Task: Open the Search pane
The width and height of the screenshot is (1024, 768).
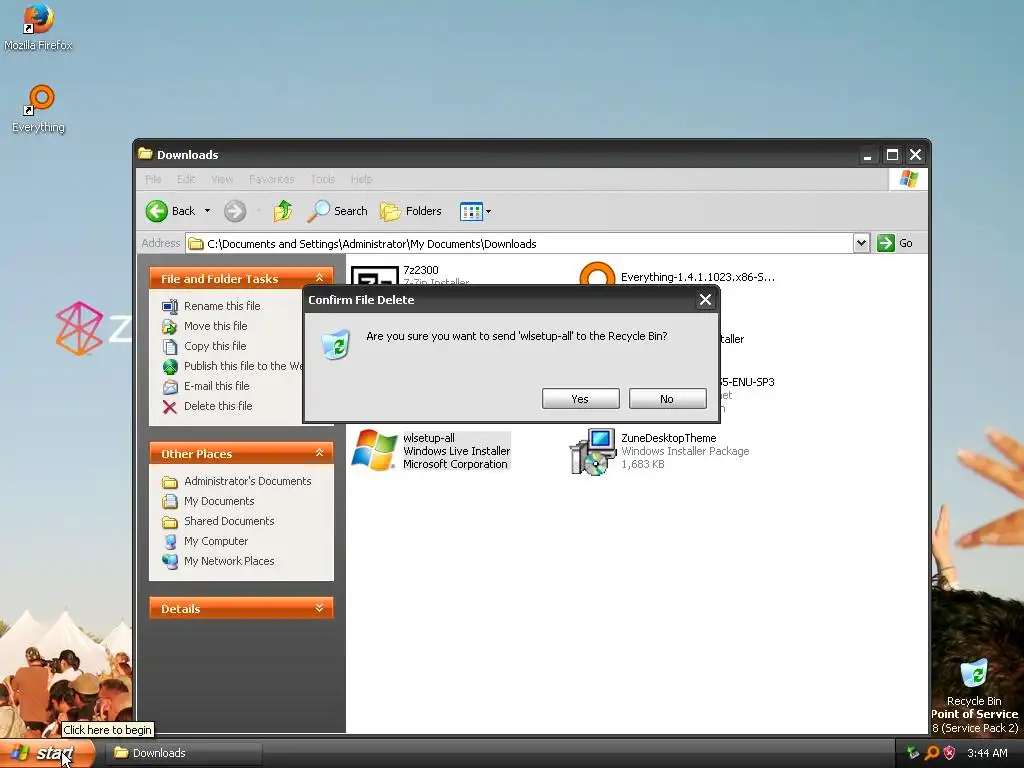Action: [337, 211]
